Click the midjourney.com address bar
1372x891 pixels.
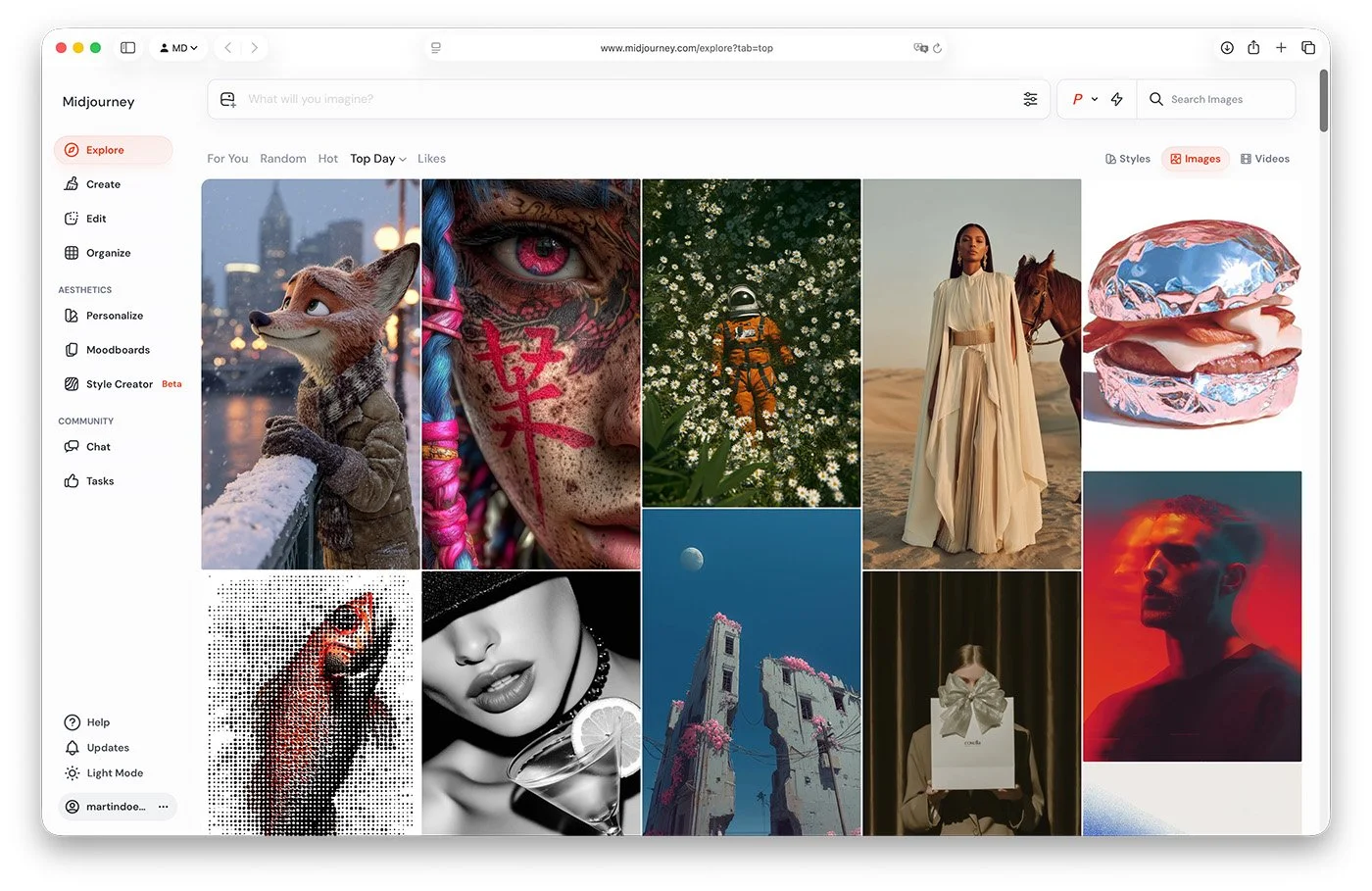(x=686, y=47)
